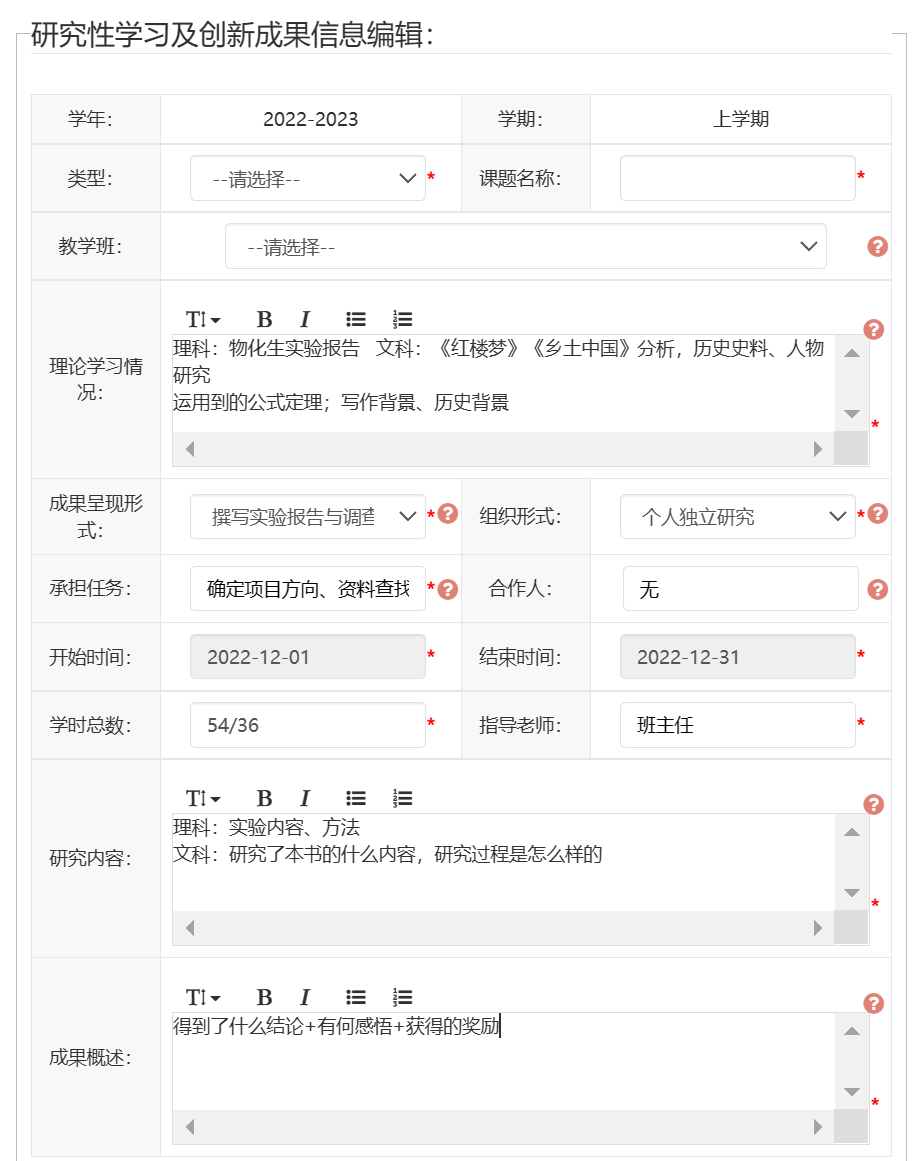Click right arrow of 理论学习情况 horizontal scrollbar
This screenshot has height=1161, width=919.
(x=818, y=449)
